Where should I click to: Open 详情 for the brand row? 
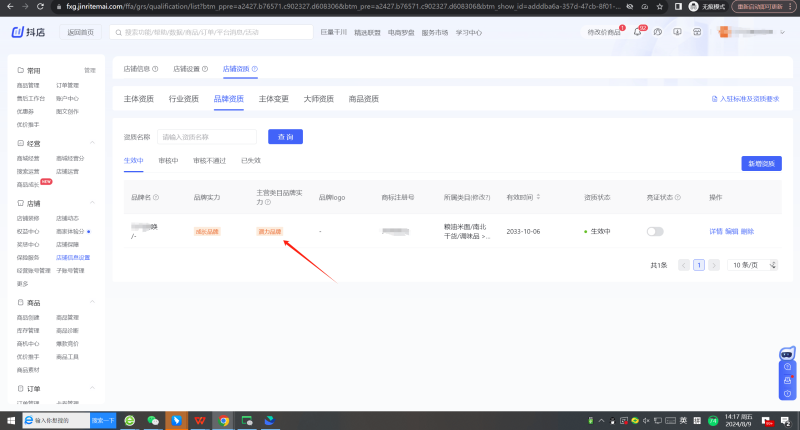[716, 232]
